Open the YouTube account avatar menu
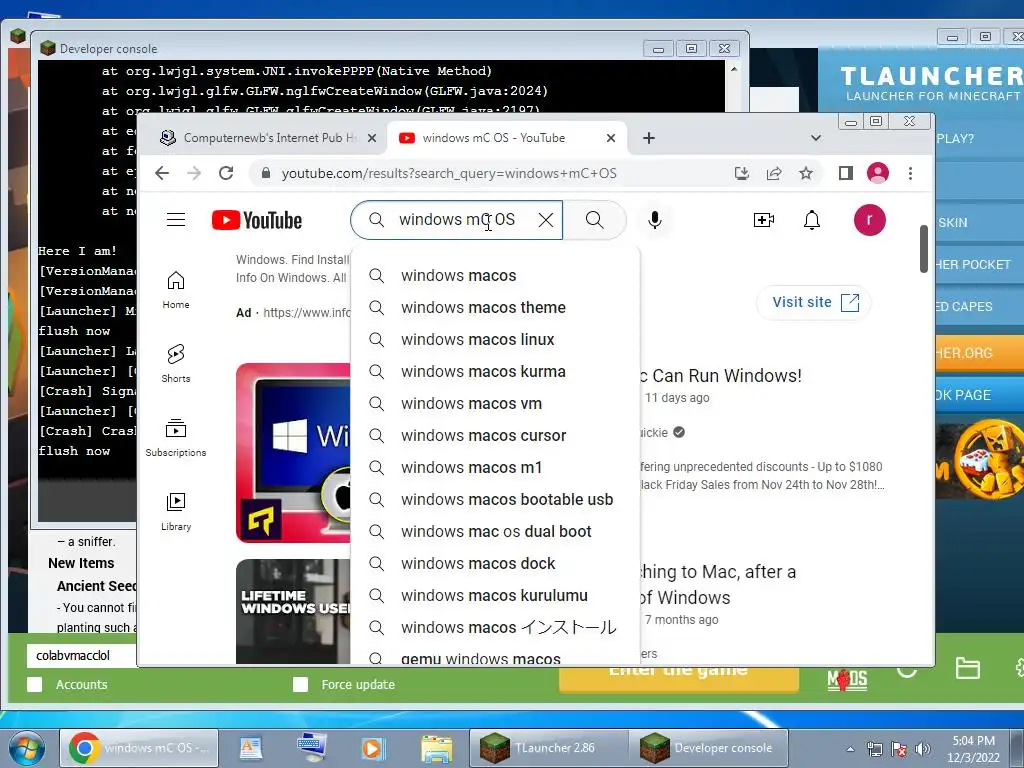 (x=869, y=220)
